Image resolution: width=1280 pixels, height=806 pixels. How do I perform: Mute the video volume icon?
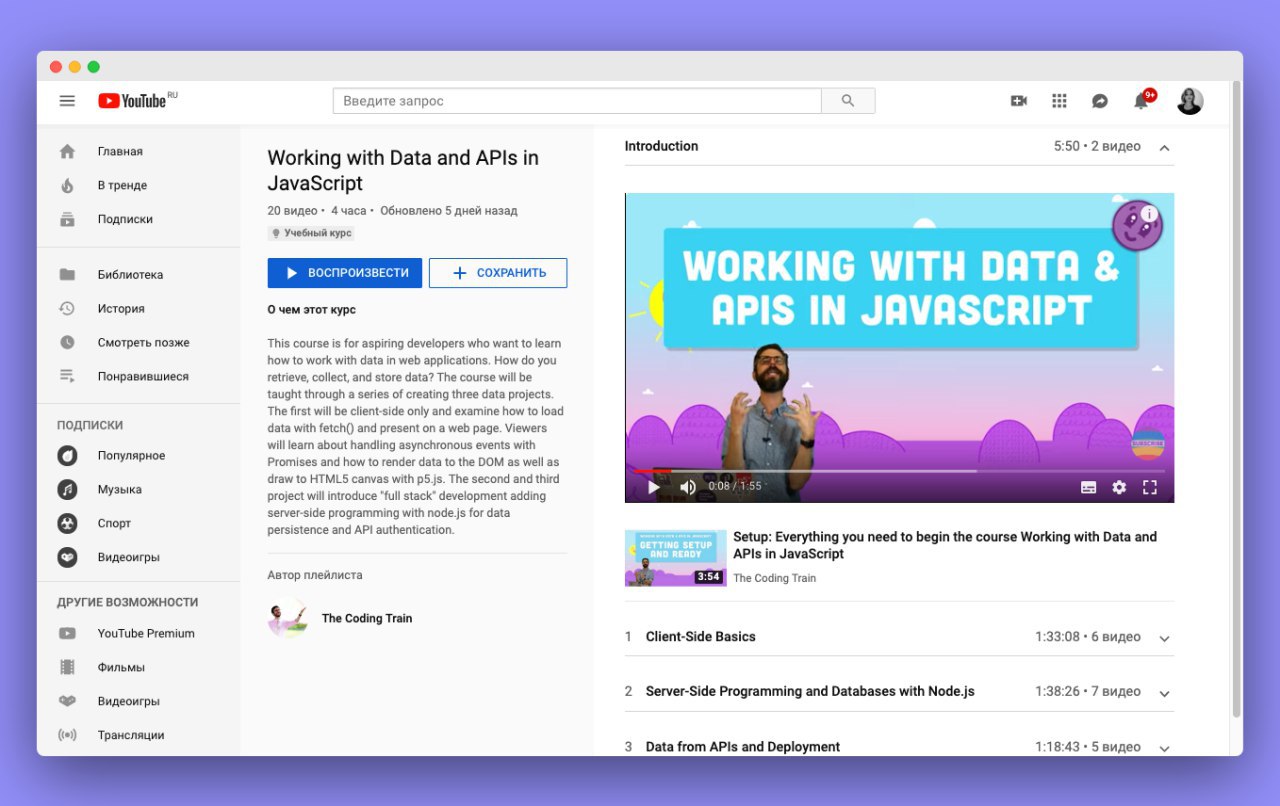pos(688,487)
